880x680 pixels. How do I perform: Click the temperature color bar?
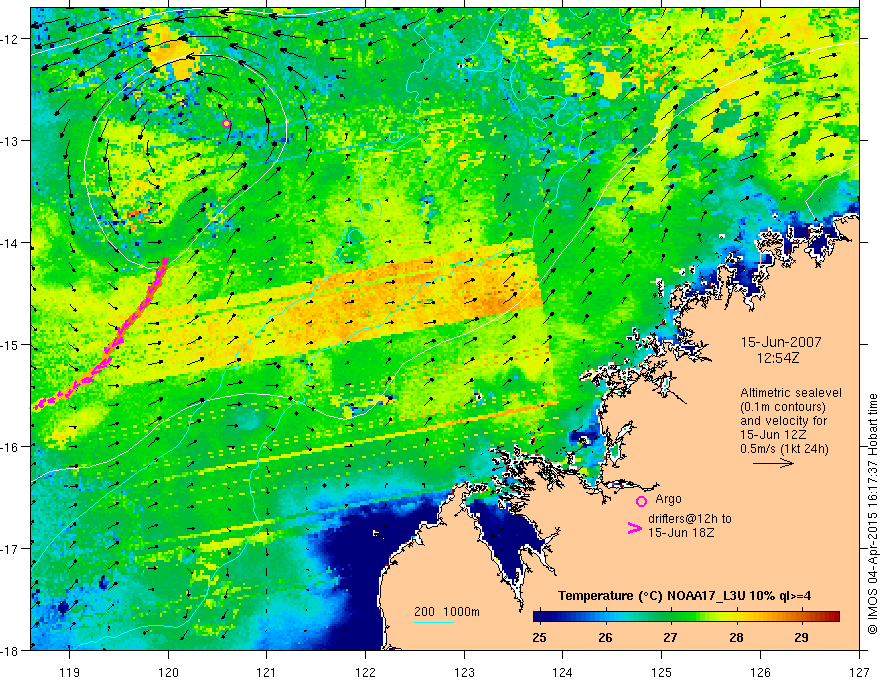(686, 616)
